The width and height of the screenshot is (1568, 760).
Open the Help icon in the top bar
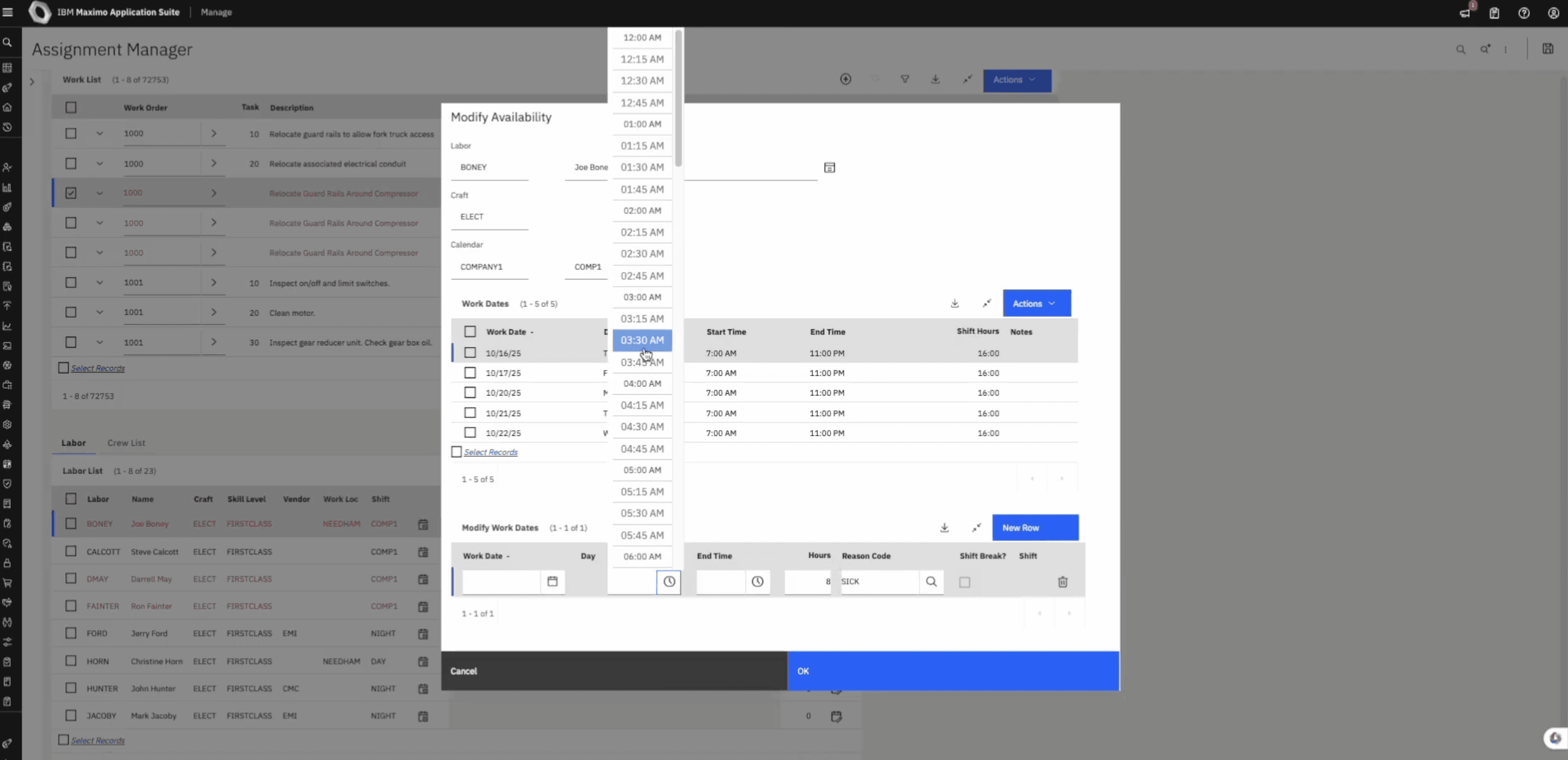coord(1524,13)
